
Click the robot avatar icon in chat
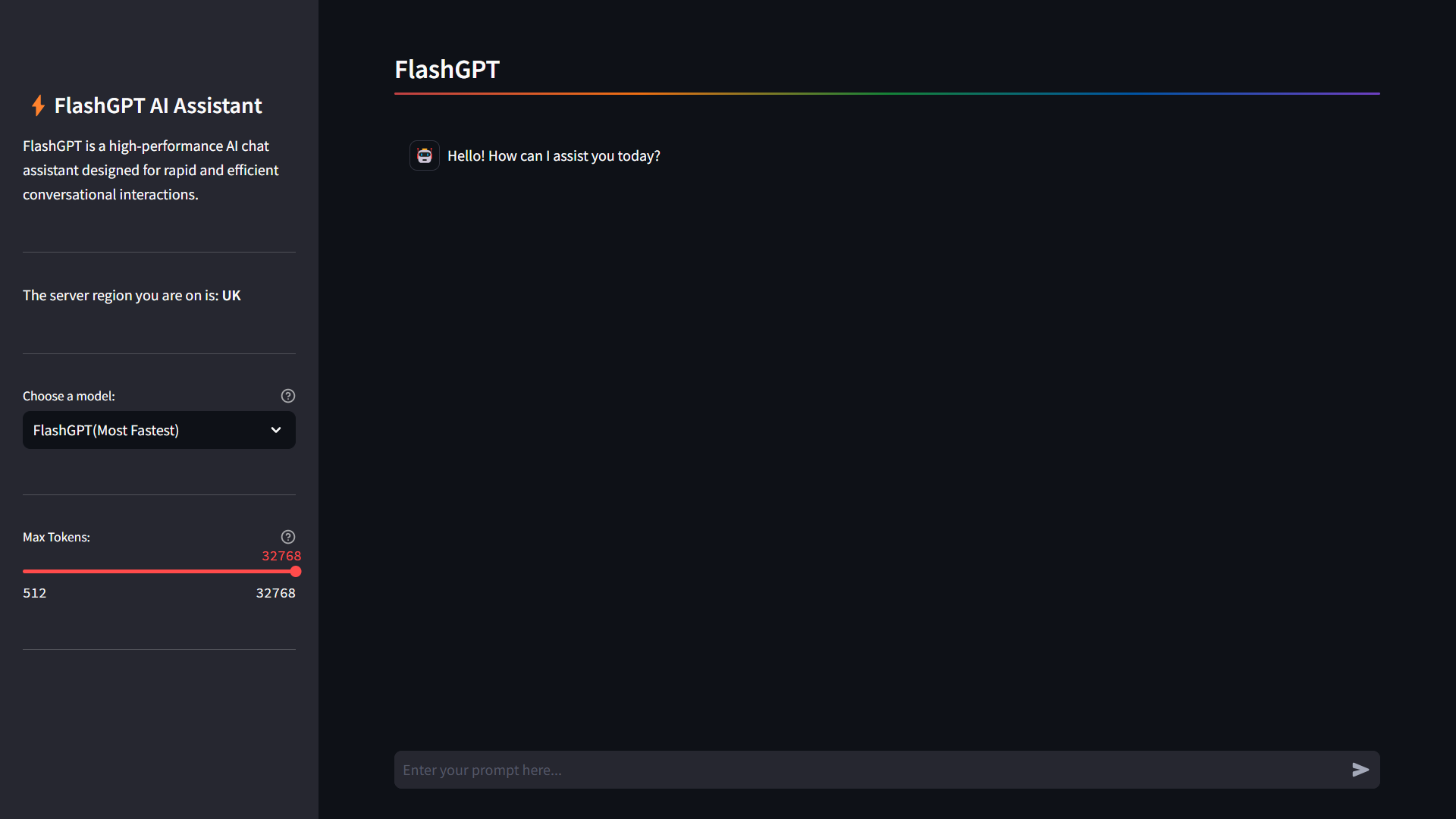tap(425, 155)
